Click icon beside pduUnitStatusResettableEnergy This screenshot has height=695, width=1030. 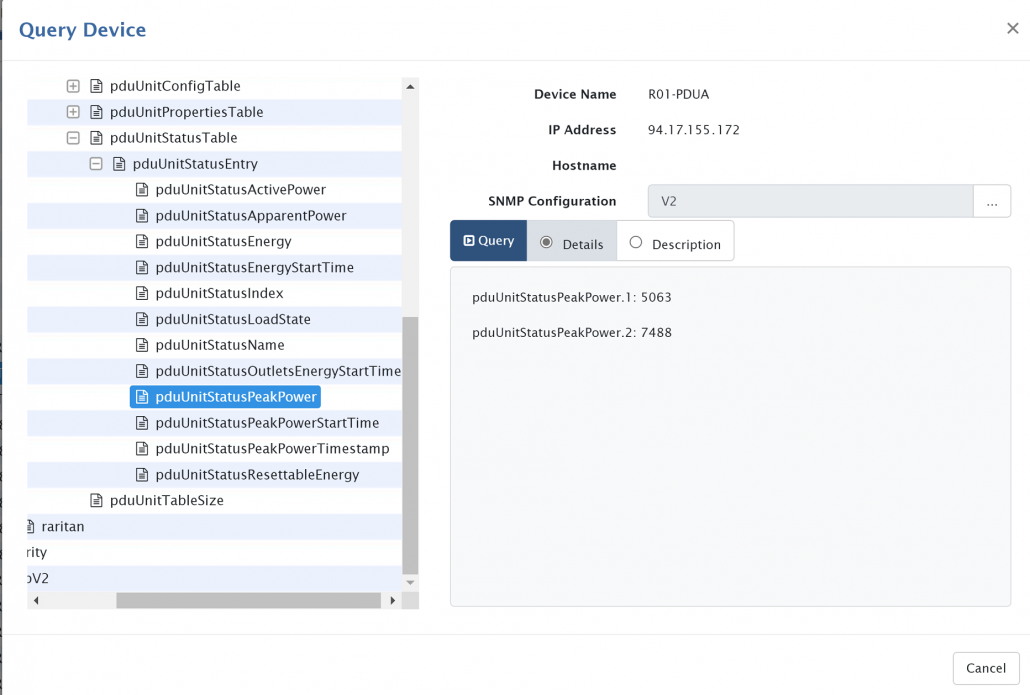[x=142, y=475]
